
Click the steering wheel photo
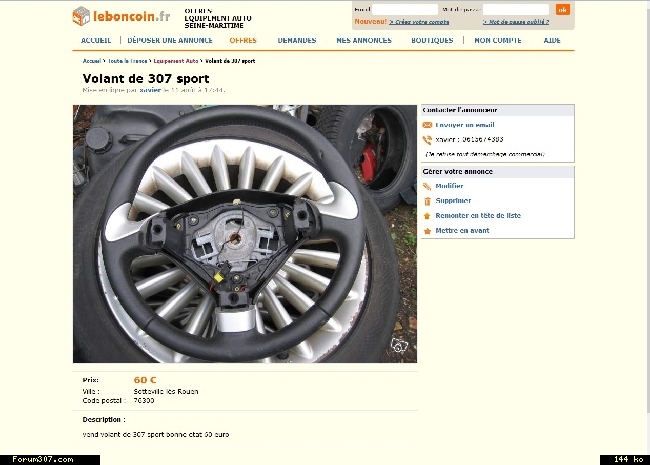245,234
